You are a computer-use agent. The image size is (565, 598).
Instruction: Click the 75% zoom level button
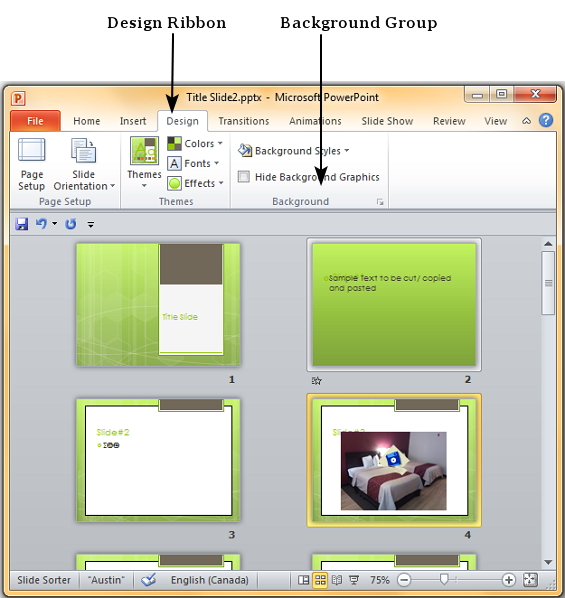coord(380,580)
